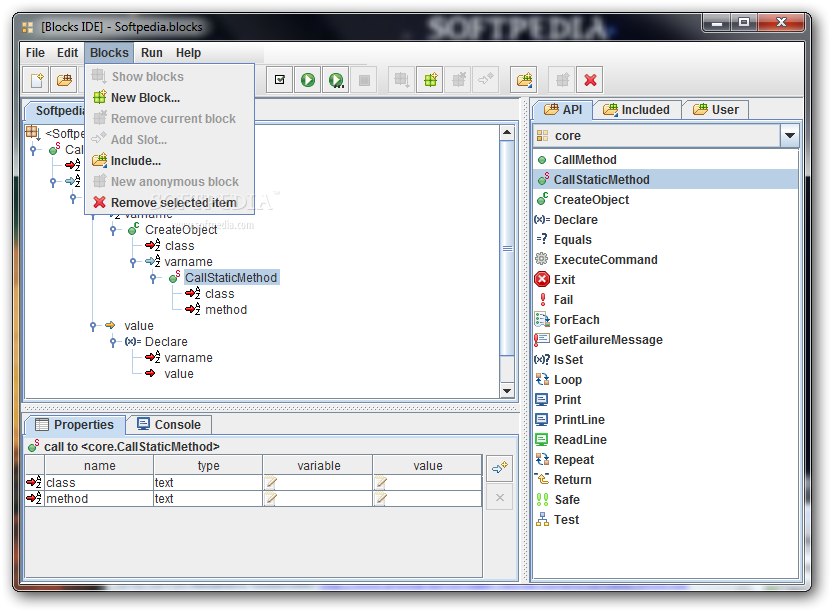Open the Help menu
Viewport: 832px width, 612px height.
[188, 53]
